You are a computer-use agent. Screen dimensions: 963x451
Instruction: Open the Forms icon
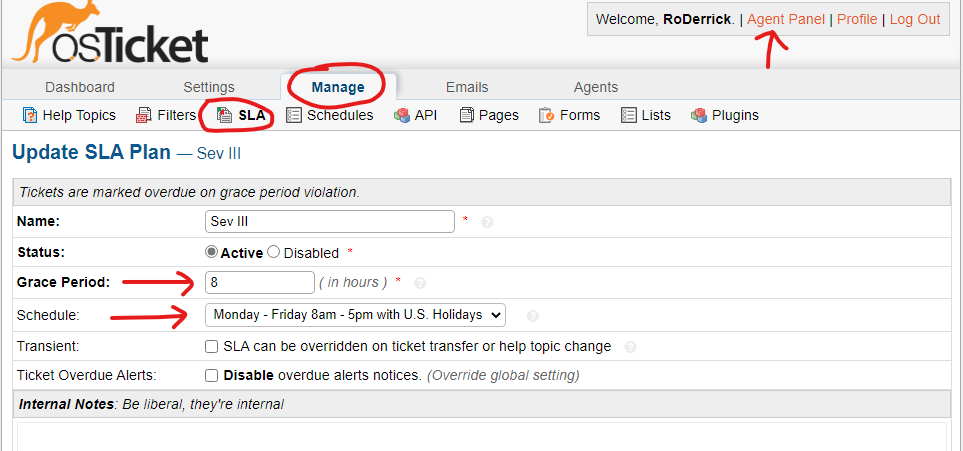click(x=547, y=116)
